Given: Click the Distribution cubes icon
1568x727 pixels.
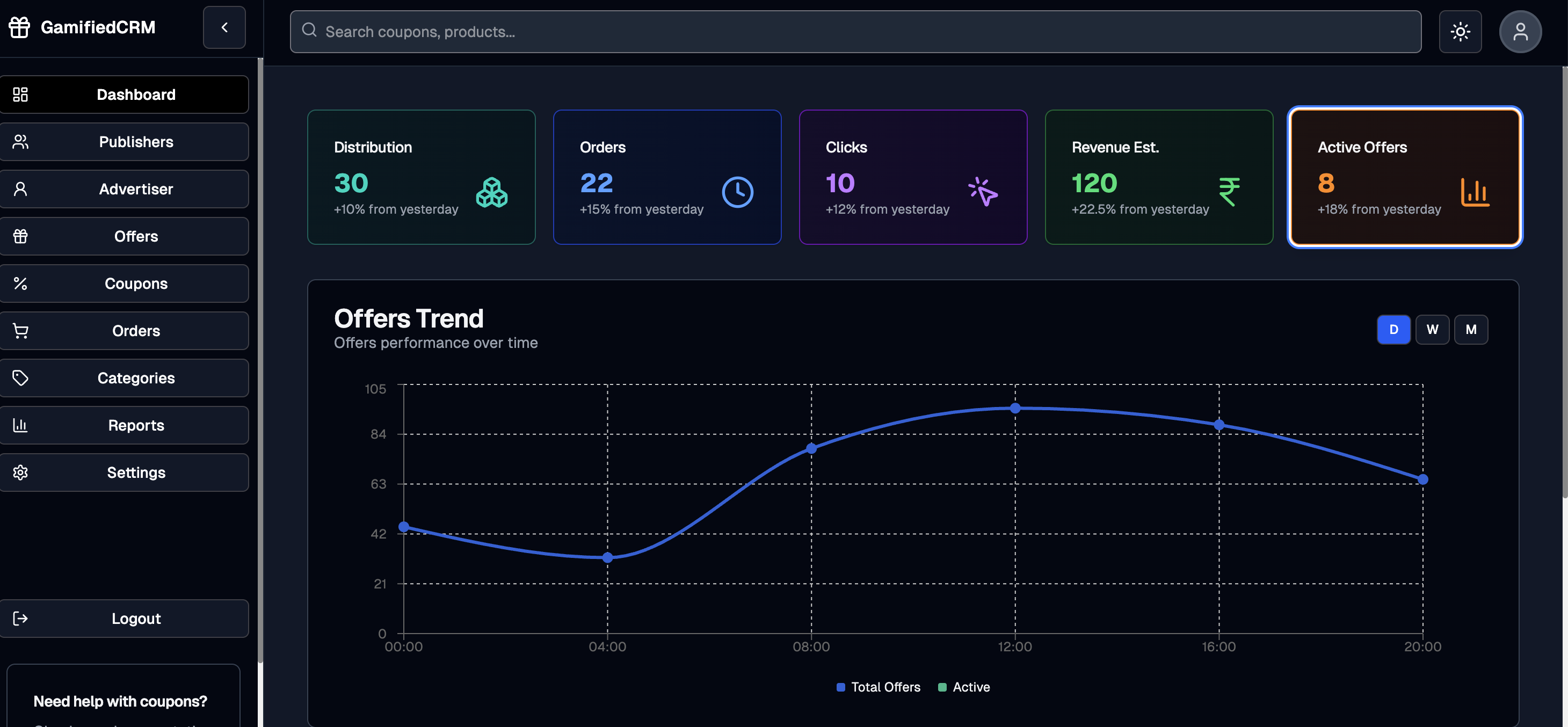Looking at the screenshot, I should click(x=491, y=192).
